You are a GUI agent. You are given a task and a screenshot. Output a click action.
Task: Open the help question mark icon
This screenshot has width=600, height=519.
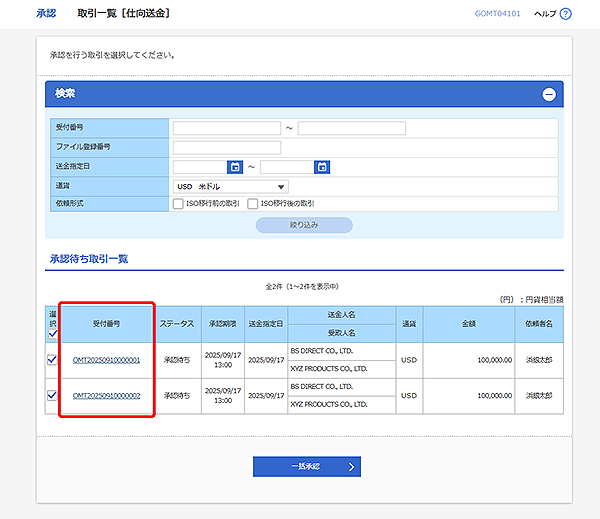pyautogui.click(x=565, y=14)
